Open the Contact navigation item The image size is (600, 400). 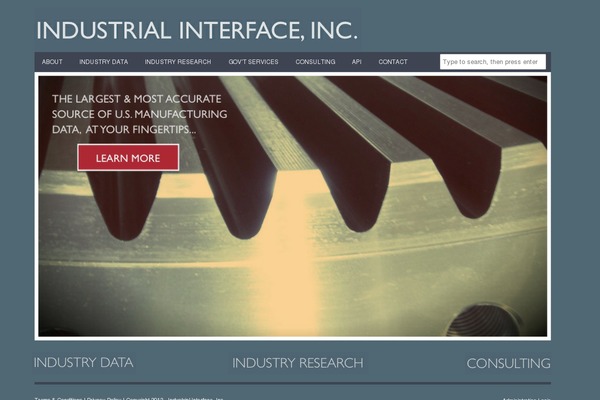[393, 62]
